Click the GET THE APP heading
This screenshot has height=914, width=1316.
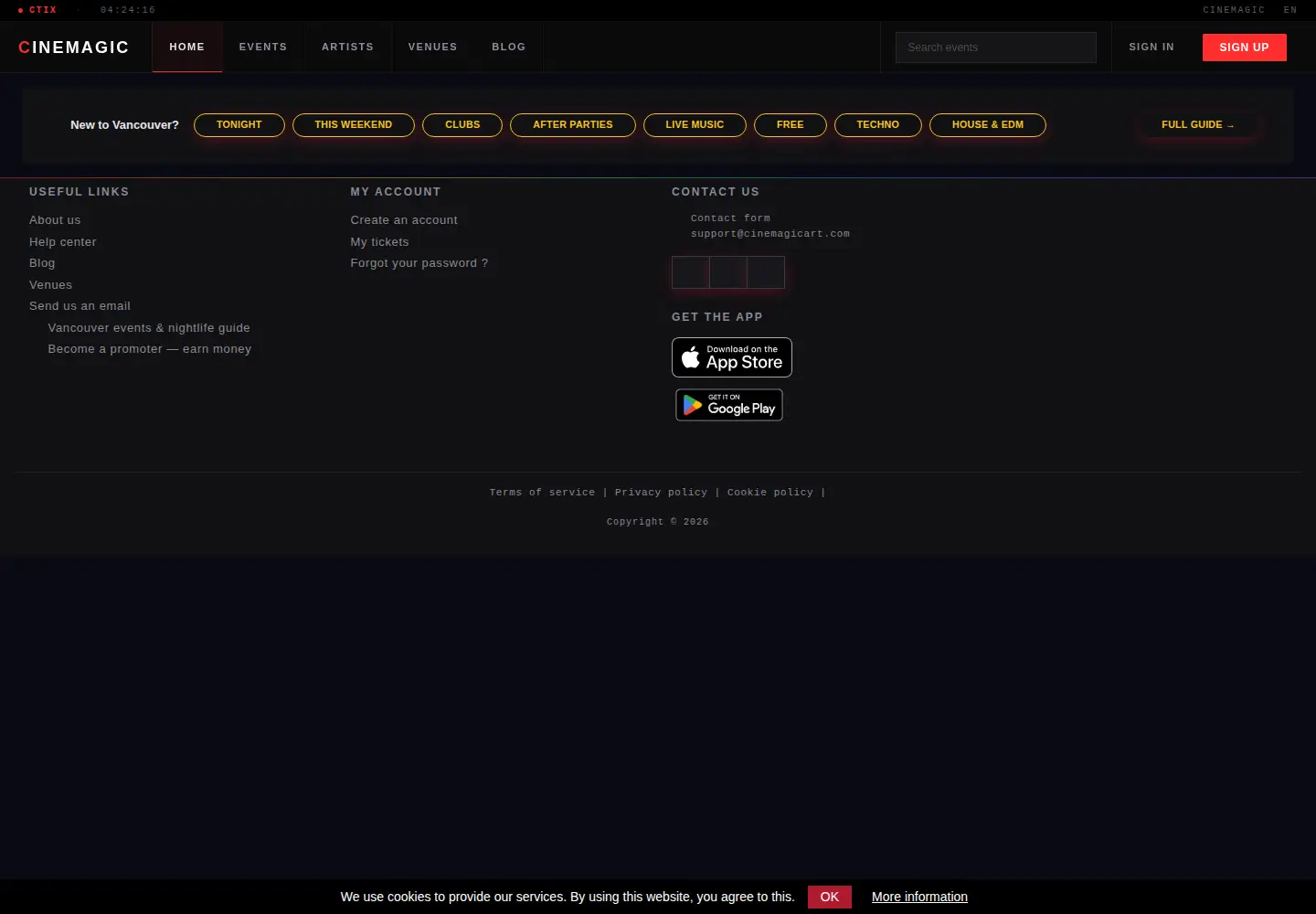click(717, 317)
